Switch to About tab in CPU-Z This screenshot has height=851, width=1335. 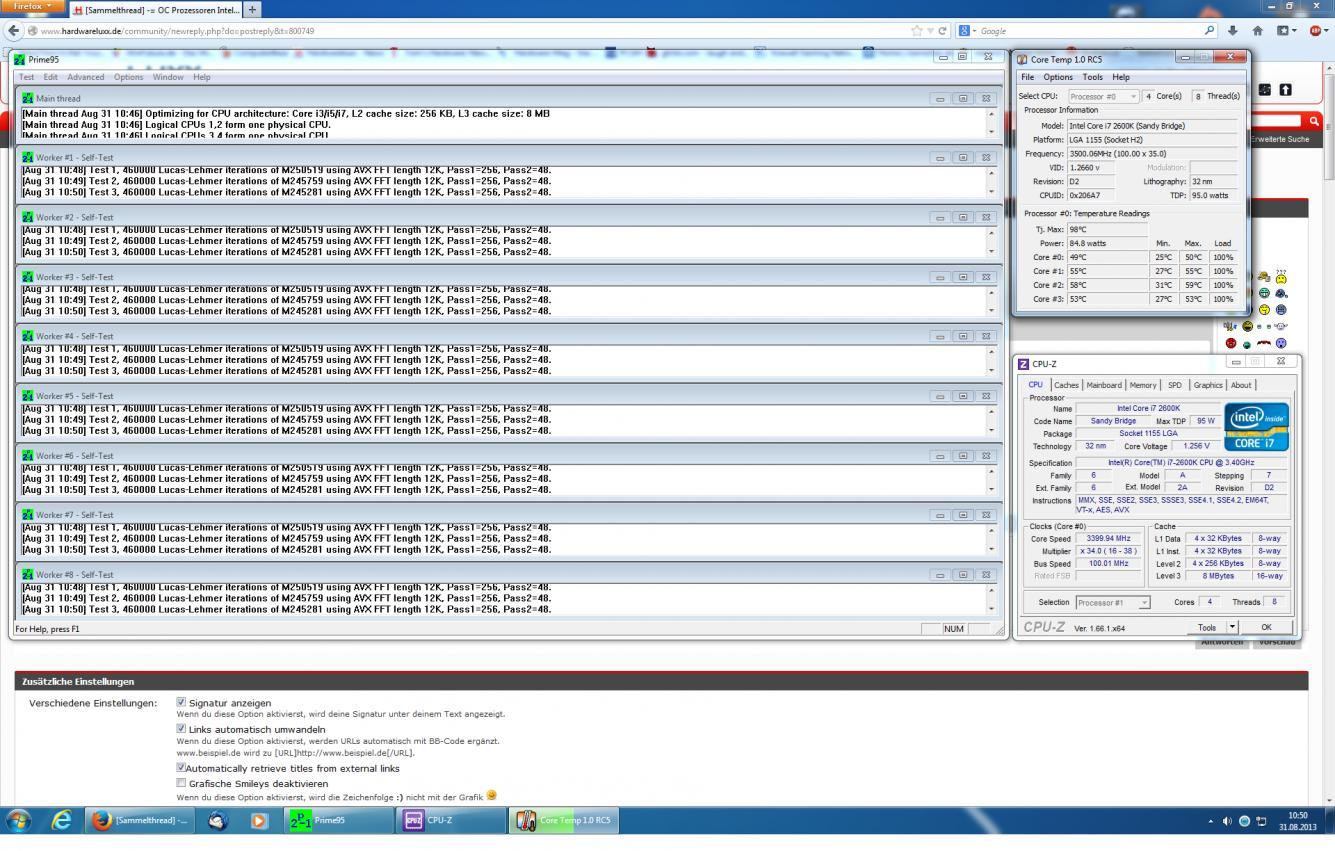coord(1241,385)
